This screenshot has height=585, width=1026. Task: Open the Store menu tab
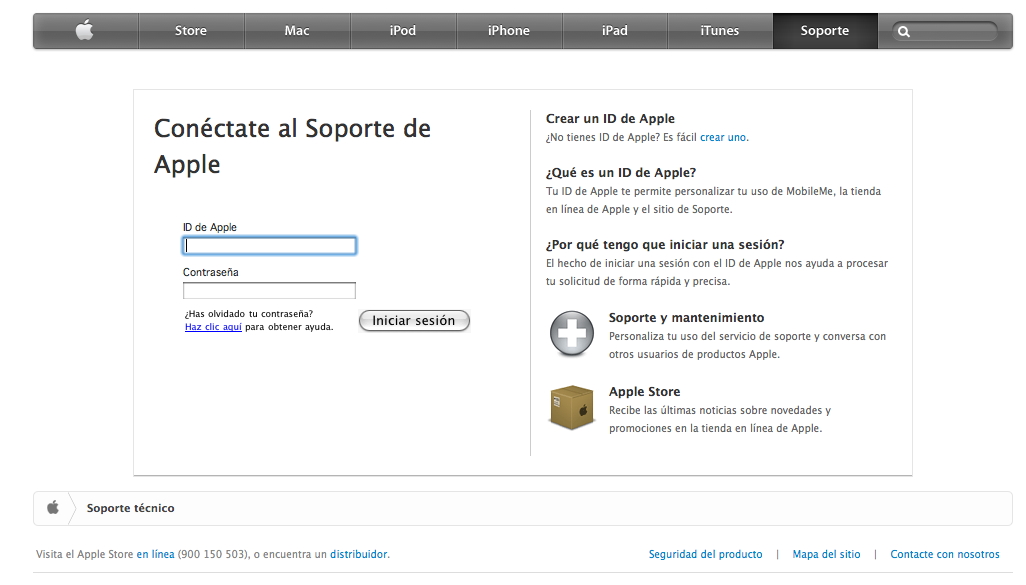(191, 31)
